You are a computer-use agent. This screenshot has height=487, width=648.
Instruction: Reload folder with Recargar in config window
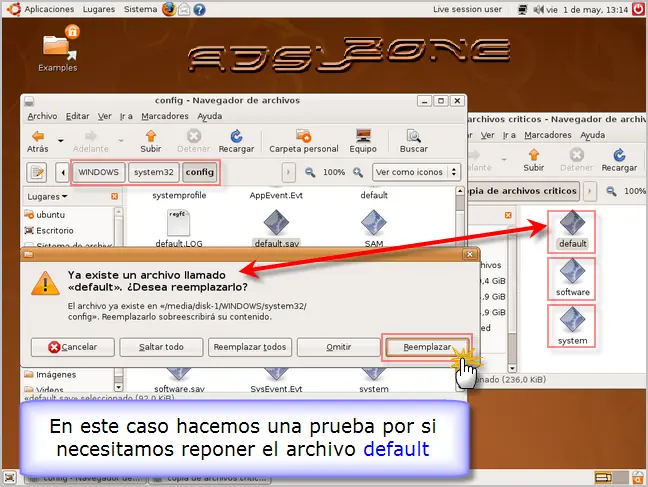236,141
